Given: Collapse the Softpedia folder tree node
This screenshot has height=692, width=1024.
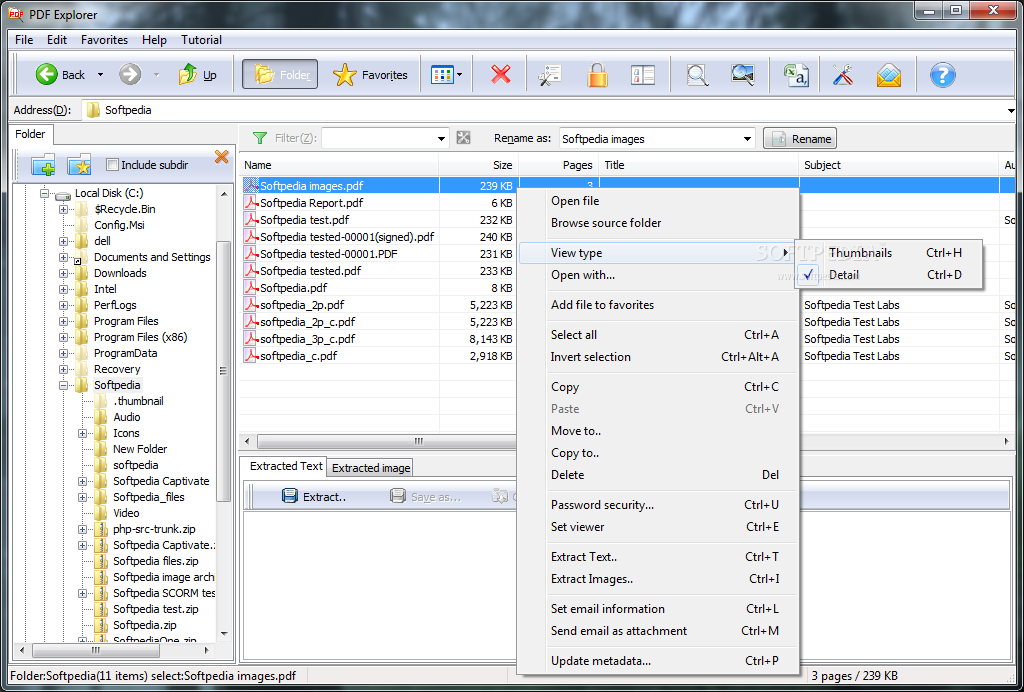Looking at the screenshot, I should click(x=63, y=385).
